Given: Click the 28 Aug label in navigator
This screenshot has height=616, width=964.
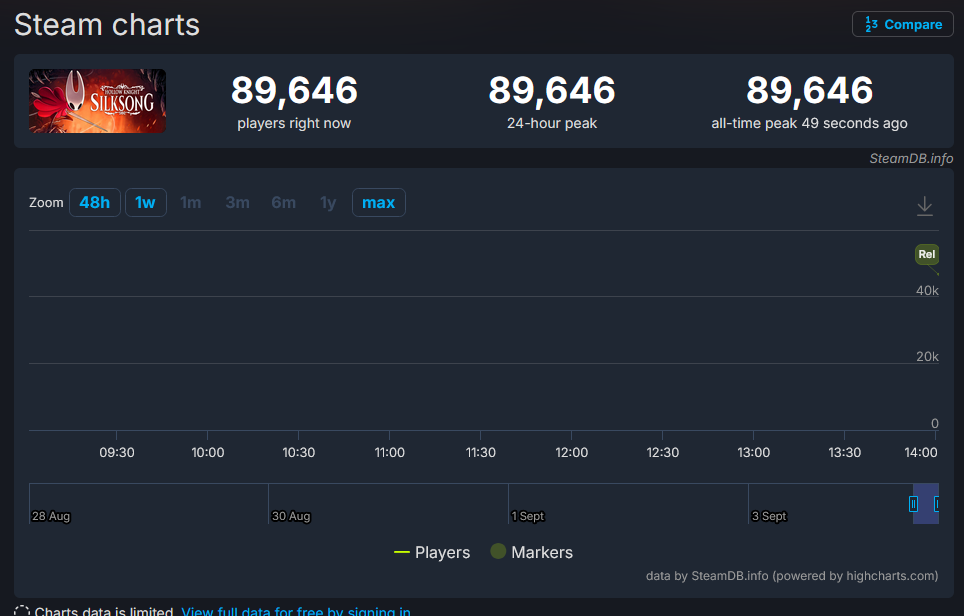Looking at the screenshot, I should (51, 516).
